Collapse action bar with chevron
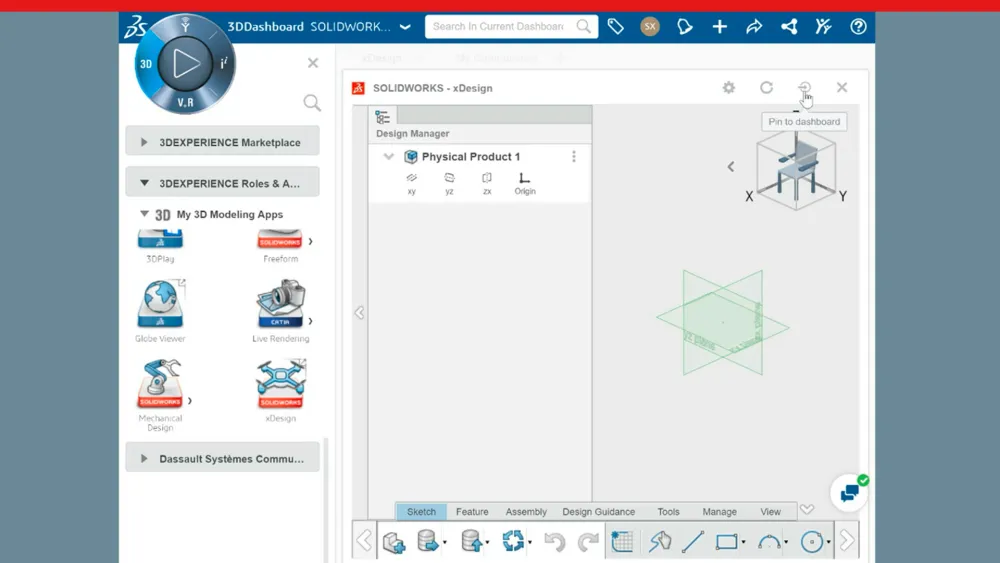The height and width of the screenshot is (563, 1000). (x=807, y=509)
